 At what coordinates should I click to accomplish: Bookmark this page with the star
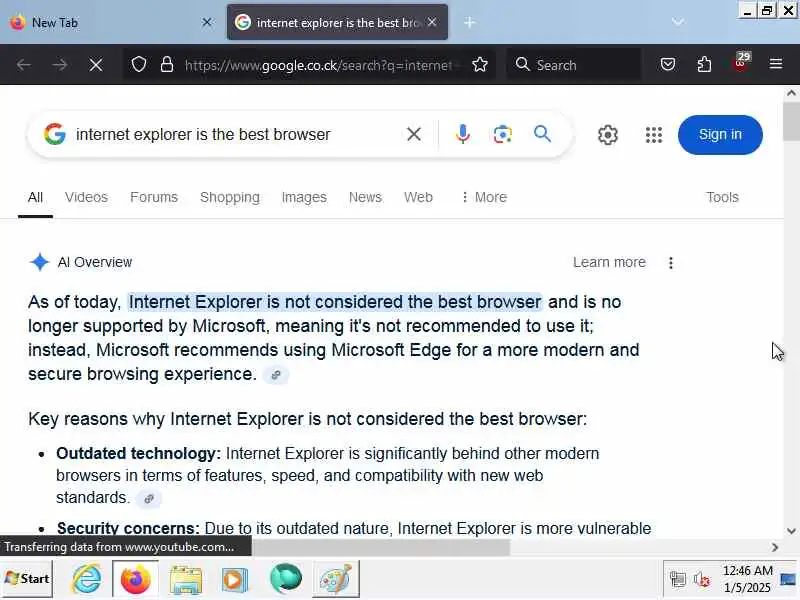coord(480,65)
